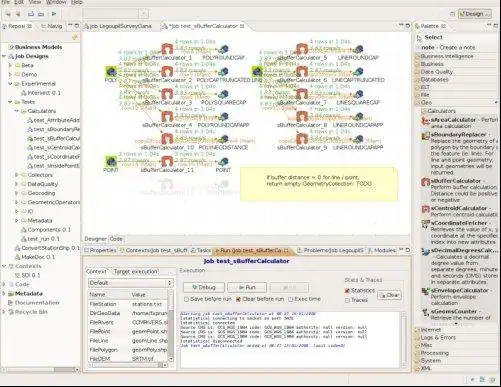Click the back arrow toolbar icon

point(8,14)
